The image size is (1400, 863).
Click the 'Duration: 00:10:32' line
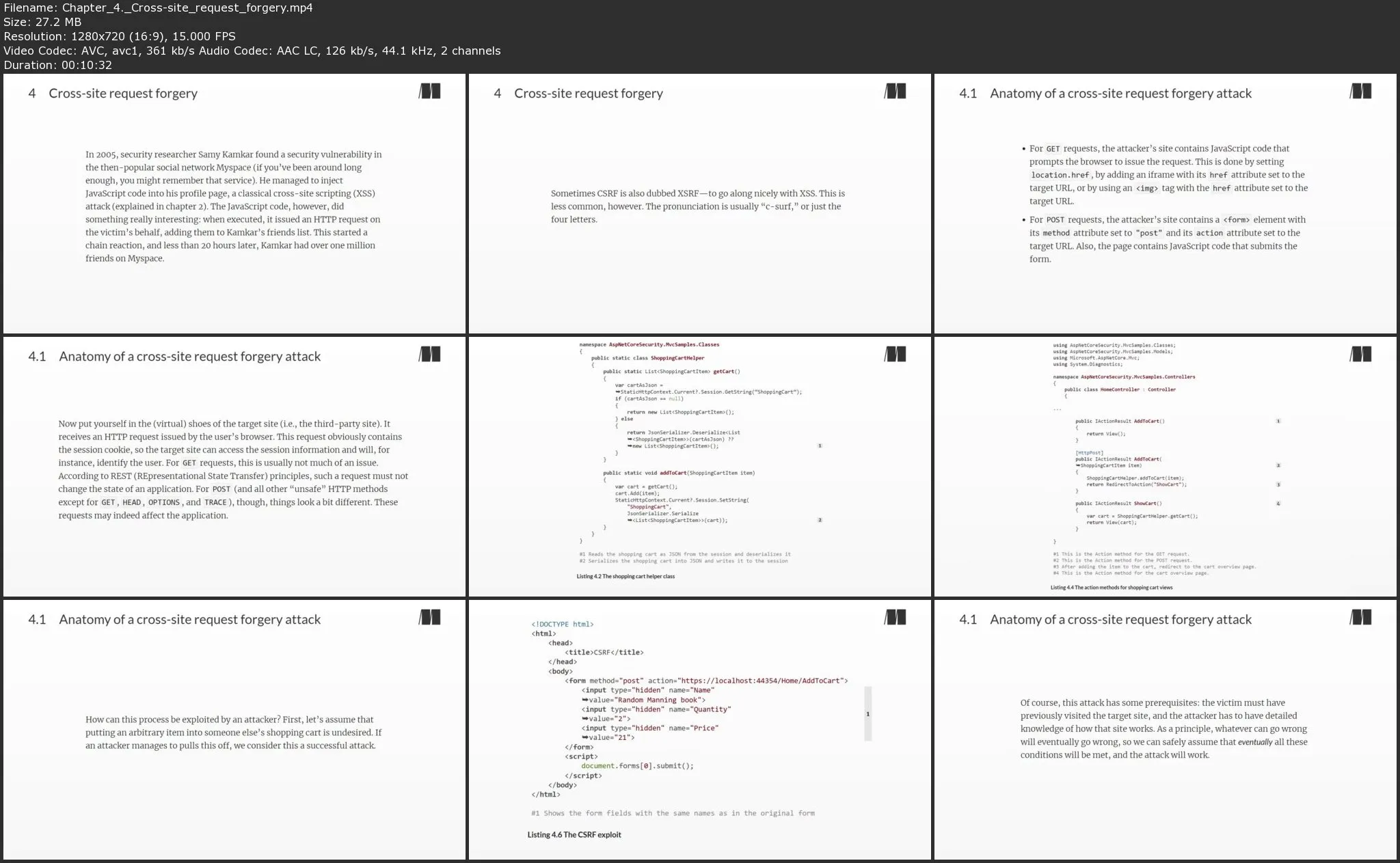click(x=57, y=65)
